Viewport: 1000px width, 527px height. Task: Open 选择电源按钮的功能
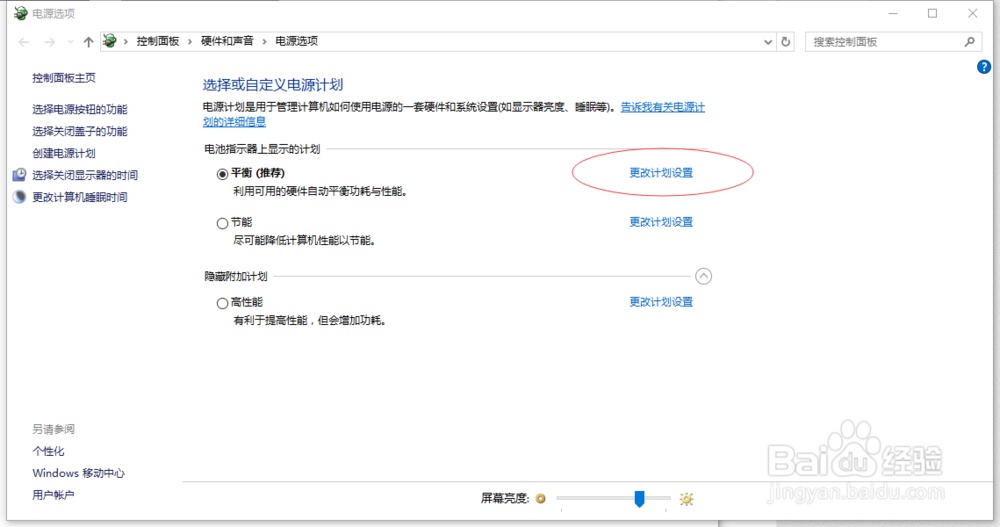80,110
